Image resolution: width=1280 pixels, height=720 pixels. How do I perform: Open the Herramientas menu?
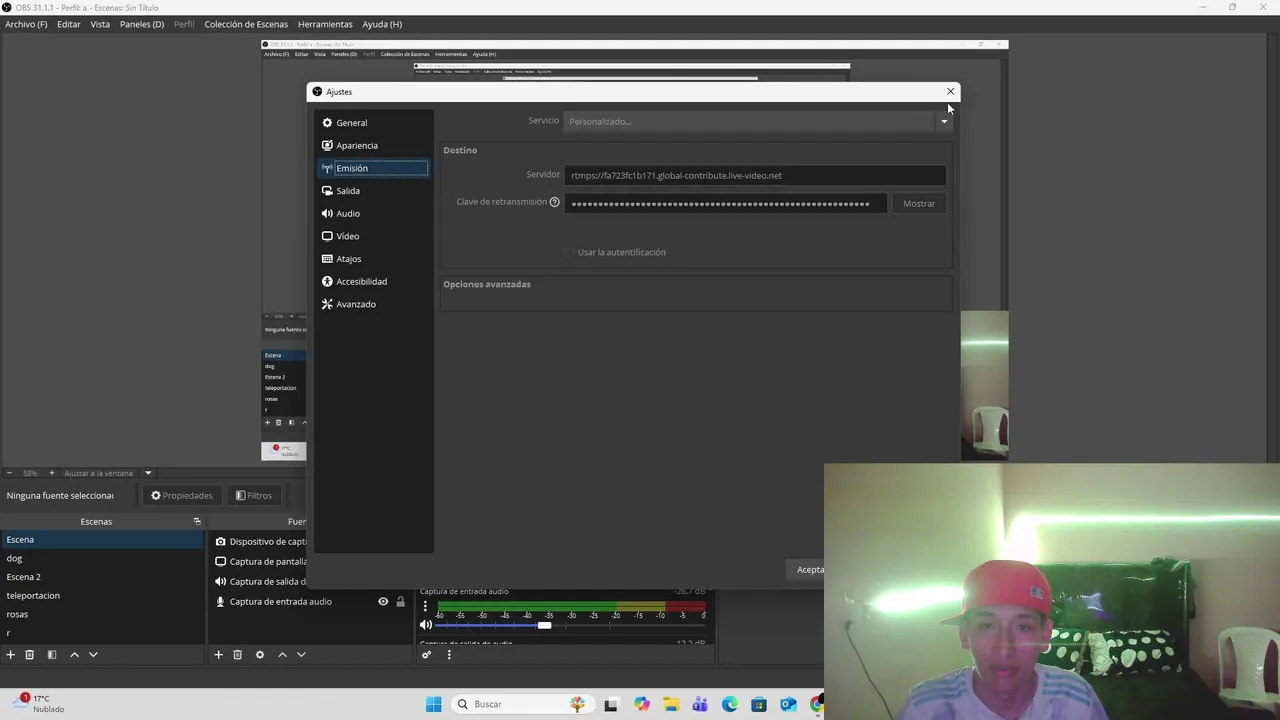pyautogui.click(x=325, y=24)
